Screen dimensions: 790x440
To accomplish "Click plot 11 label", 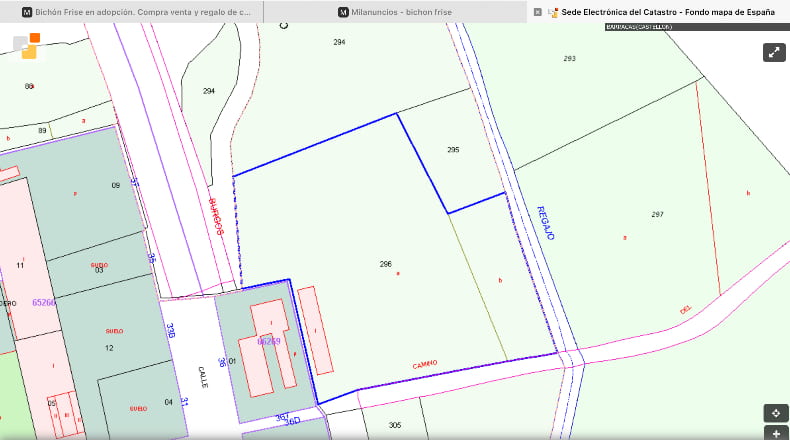I will (20, 266).
